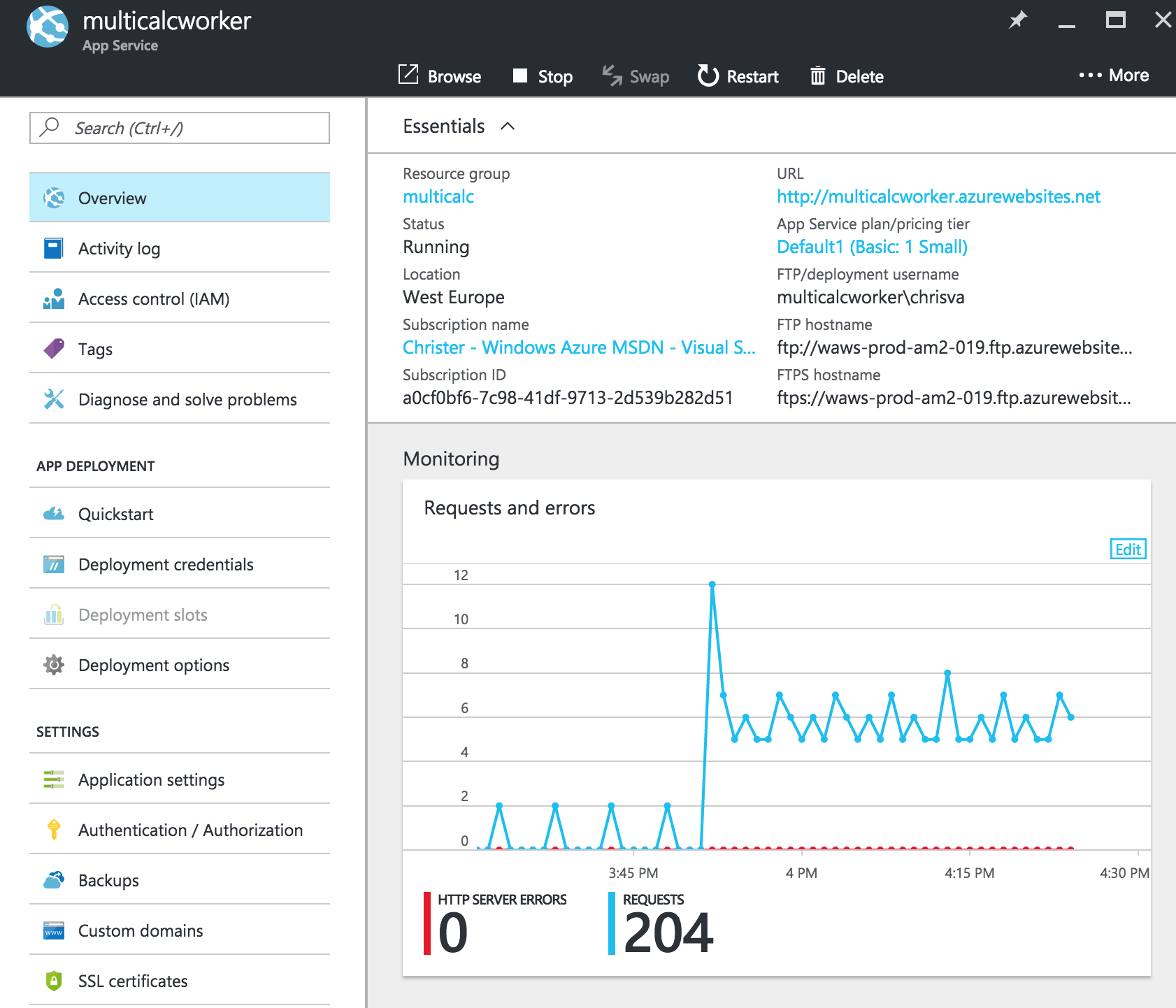This screenshot has width=1176, height=1008.
Task: Click the Requests and errors title
Action: point(509,508)
